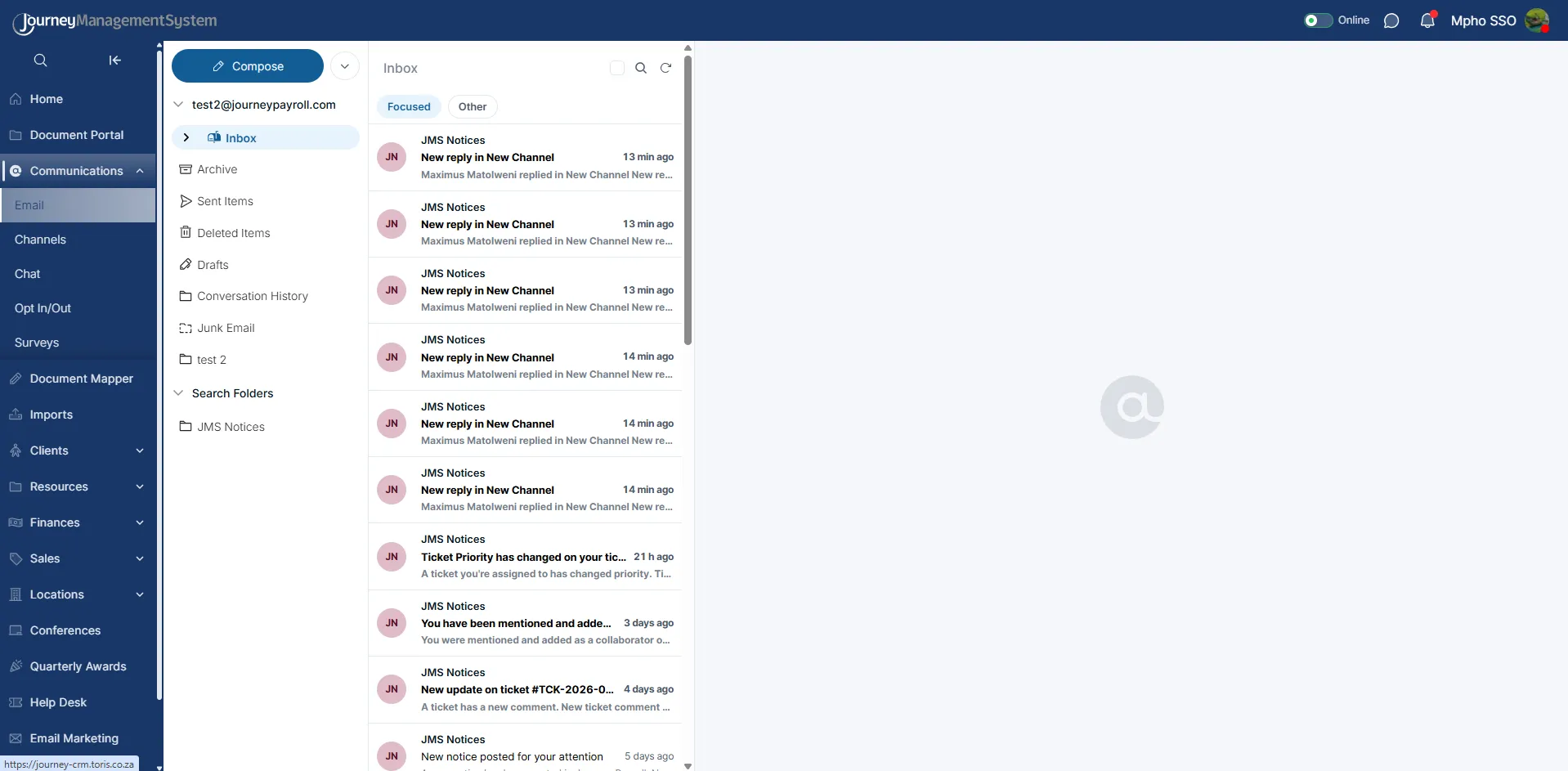This screenshot has height=771, width=1568.
Task: Refresh the inbox message list
Action: click(x=666, y=68)
